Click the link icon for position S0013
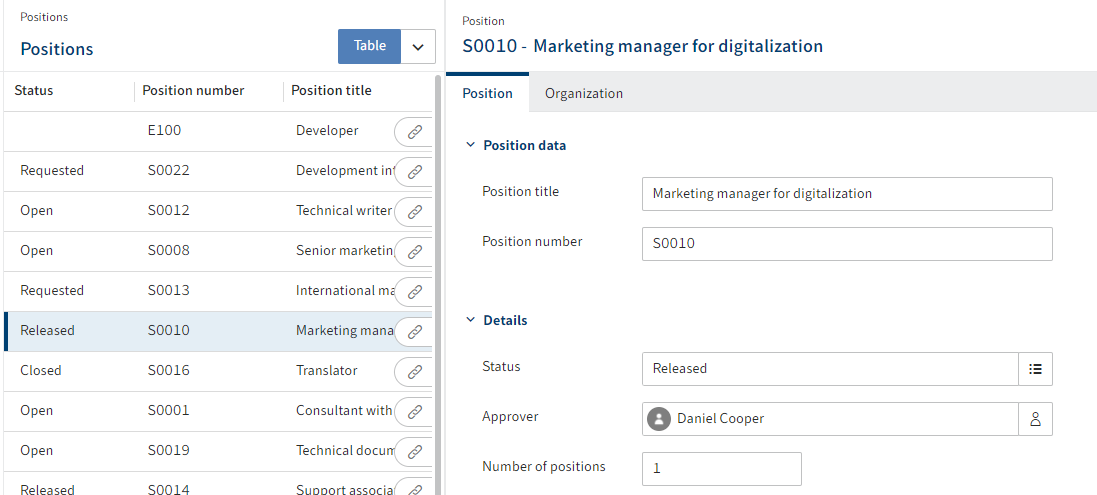Viewport: 1097px width, 495px height. tap(414, 291)
